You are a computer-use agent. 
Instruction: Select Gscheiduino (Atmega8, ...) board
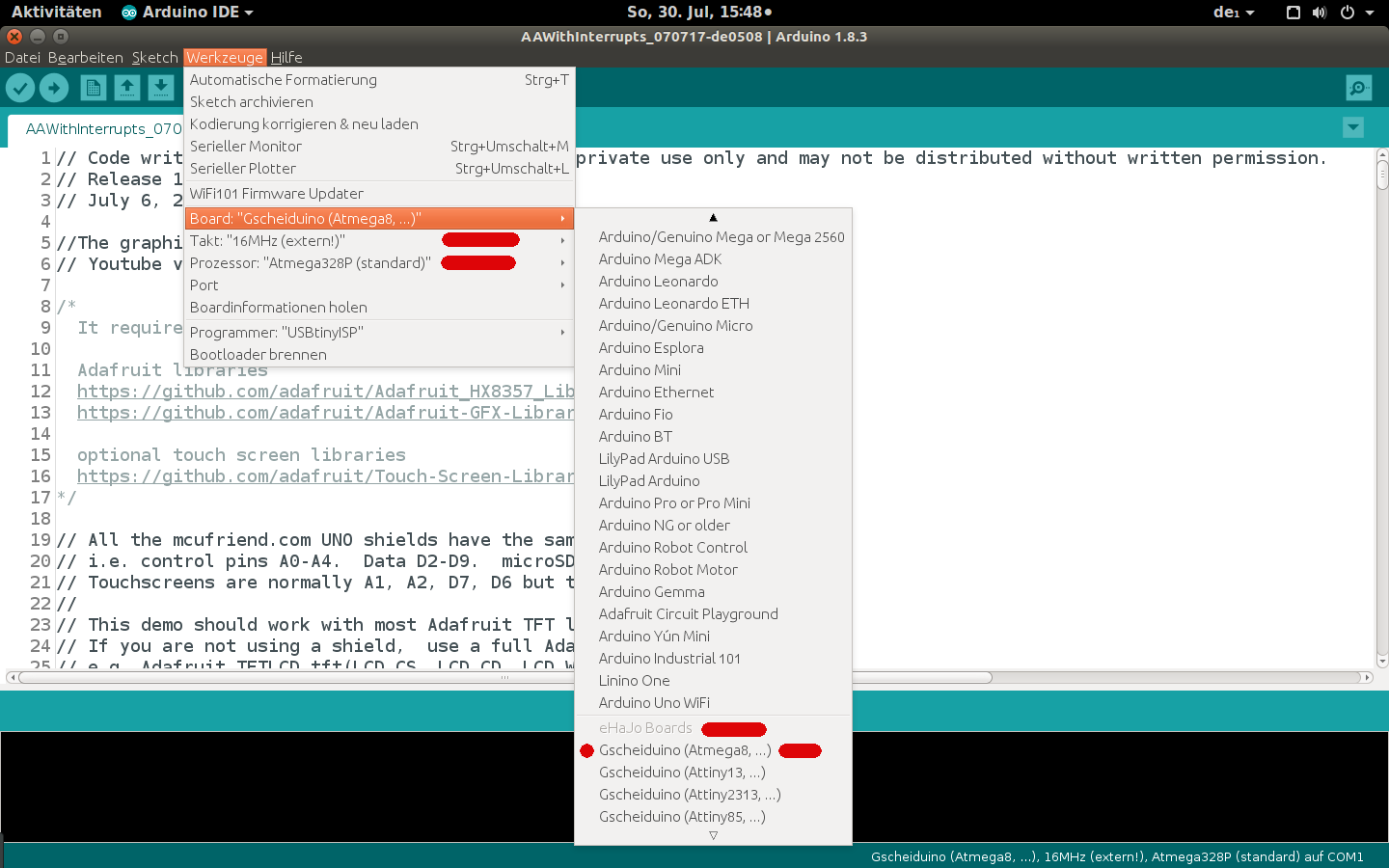point(713,750)
